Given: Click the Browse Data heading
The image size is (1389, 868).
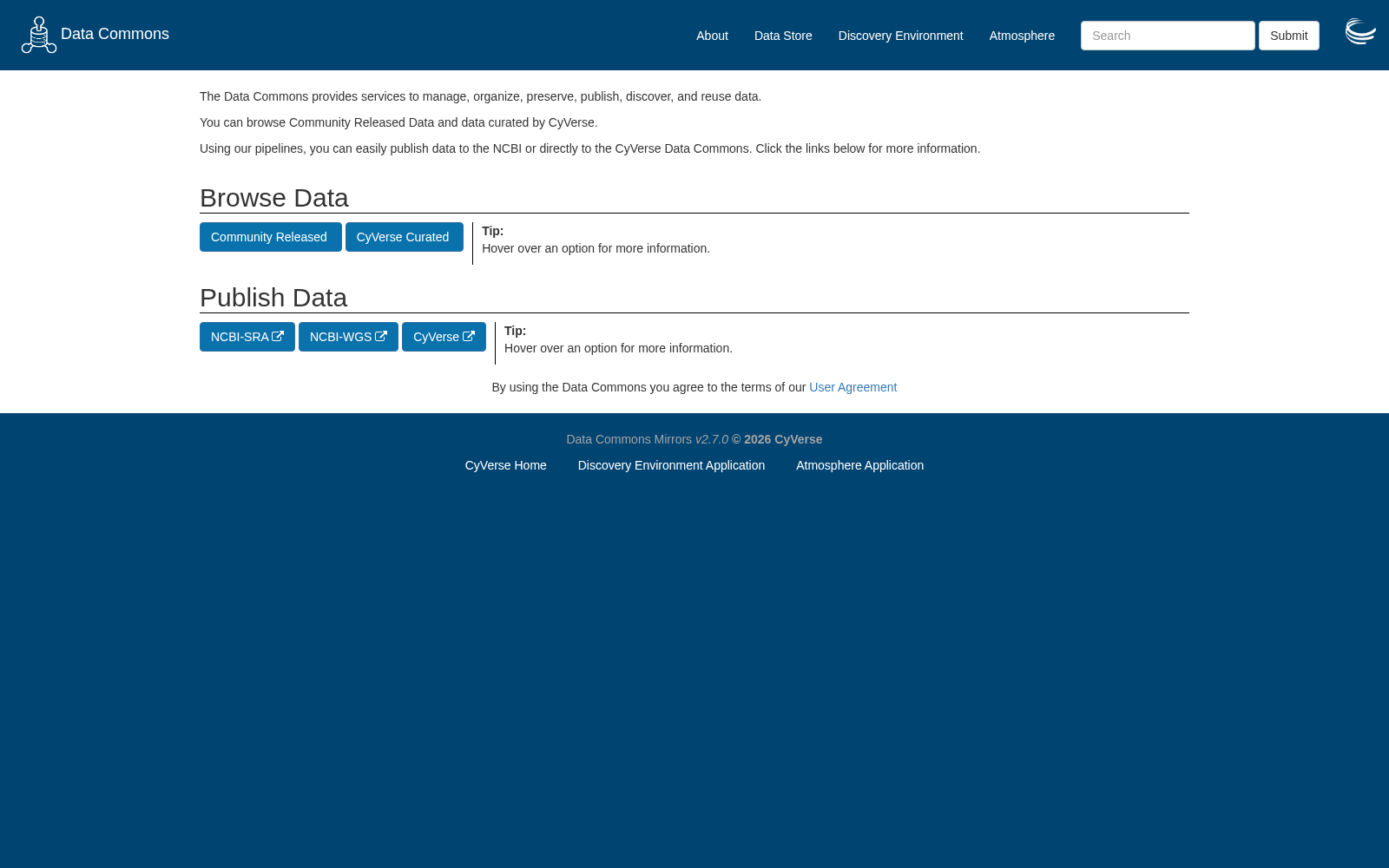Looking at the screenshot, I should [x=274, y=198].
